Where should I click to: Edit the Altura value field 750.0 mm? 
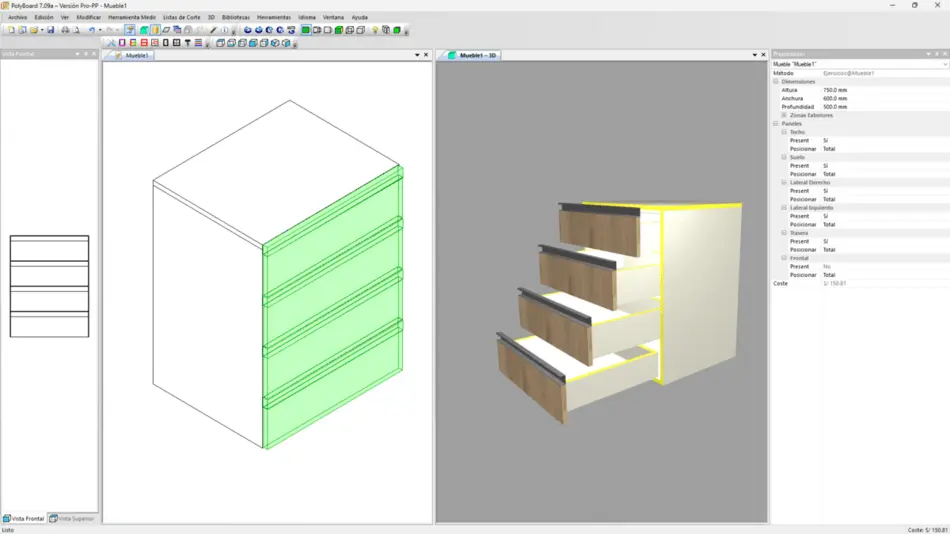pyautogui.click(x=835, y=90)
